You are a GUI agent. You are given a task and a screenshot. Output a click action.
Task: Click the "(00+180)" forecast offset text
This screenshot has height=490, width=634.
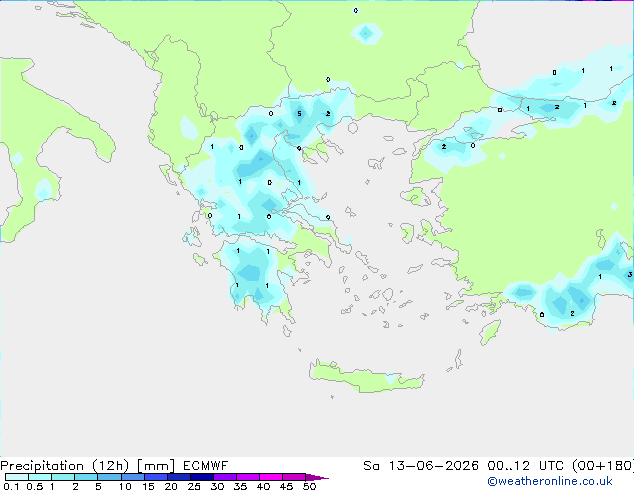[x=603, y=466]
